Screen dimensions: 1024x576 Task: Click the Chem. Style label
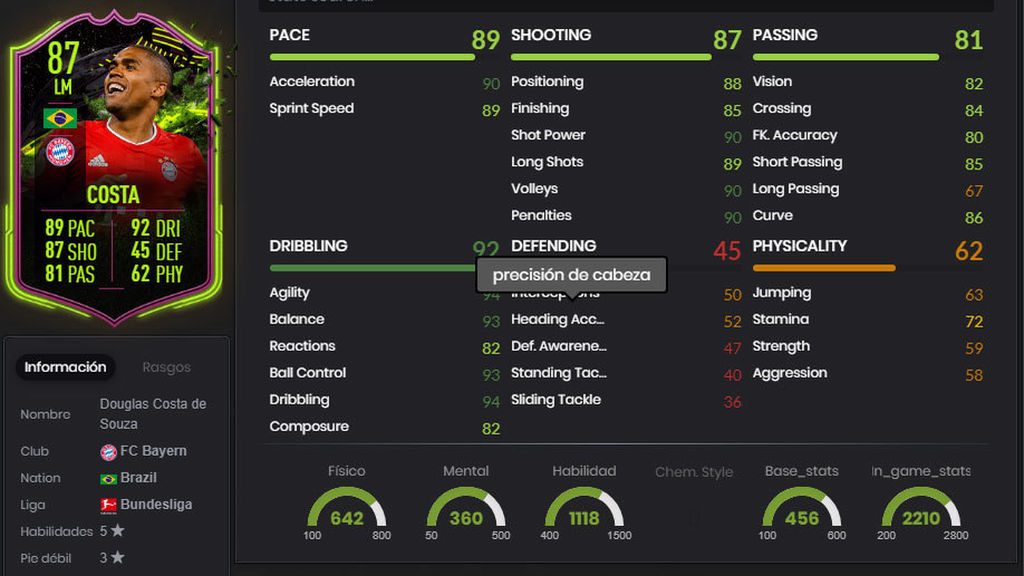tap(694, 472)
